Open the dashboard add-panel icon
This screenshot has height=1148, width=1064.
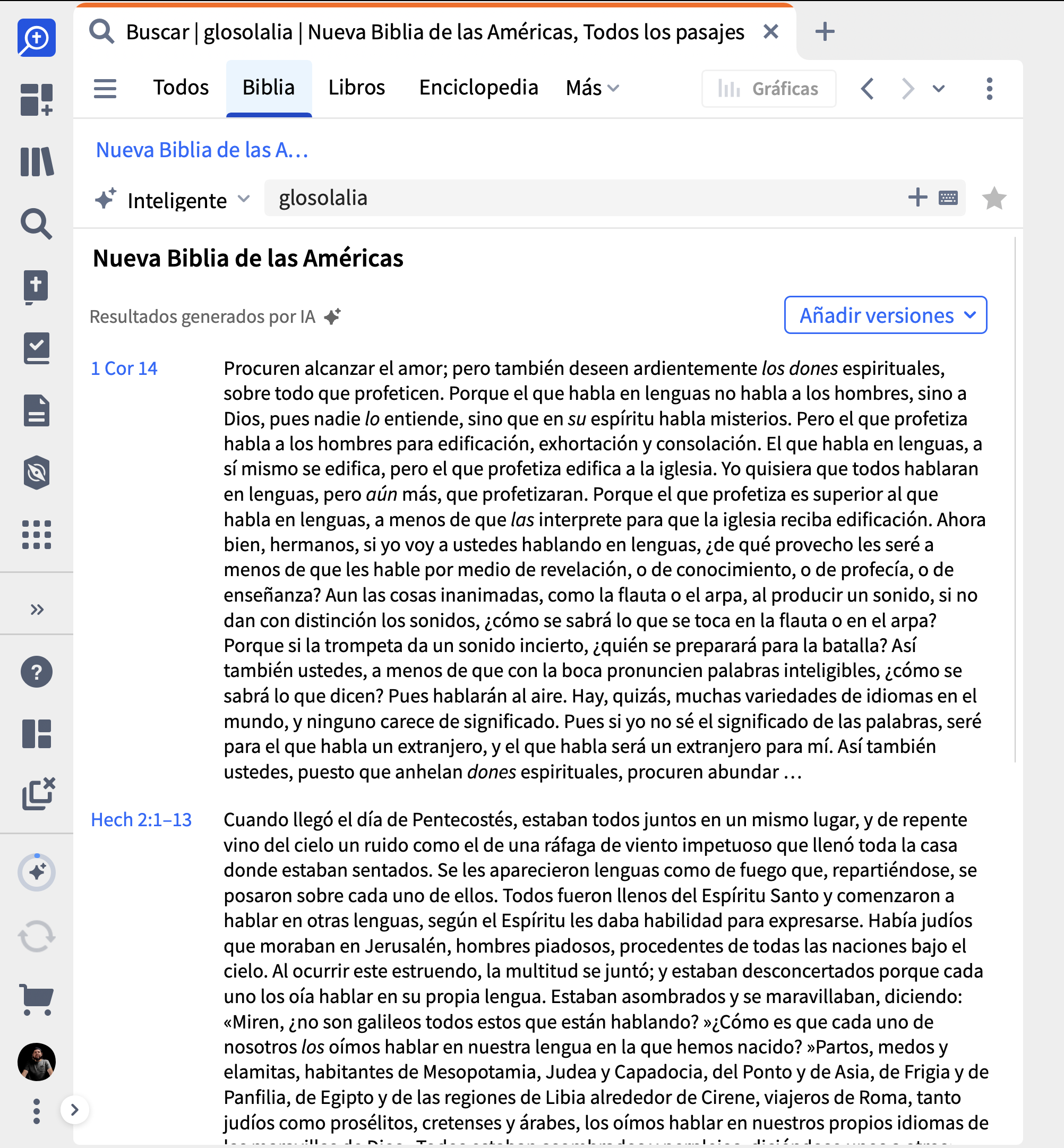coord(36,100)
